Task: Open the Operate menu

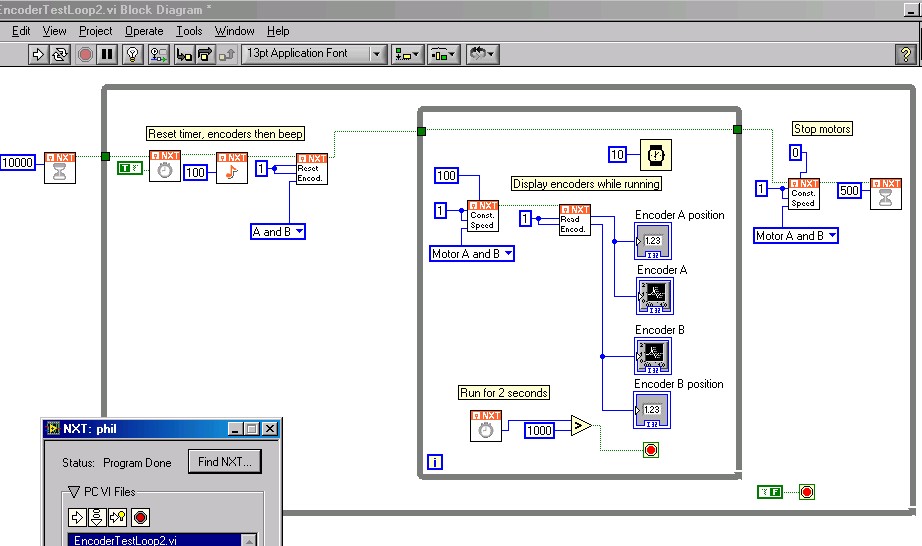Action: click(x=144, y=31)
